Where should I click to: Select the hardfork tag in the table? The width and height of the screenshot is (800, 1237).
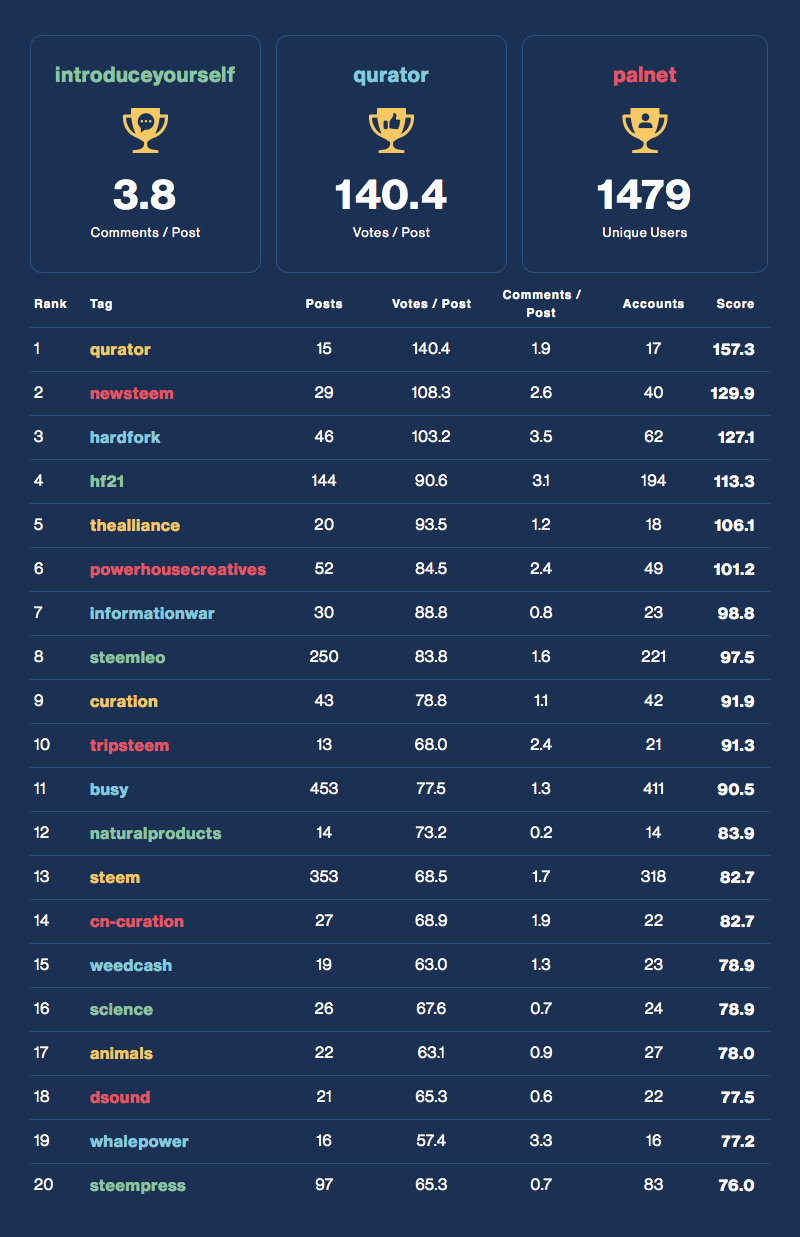125,437
